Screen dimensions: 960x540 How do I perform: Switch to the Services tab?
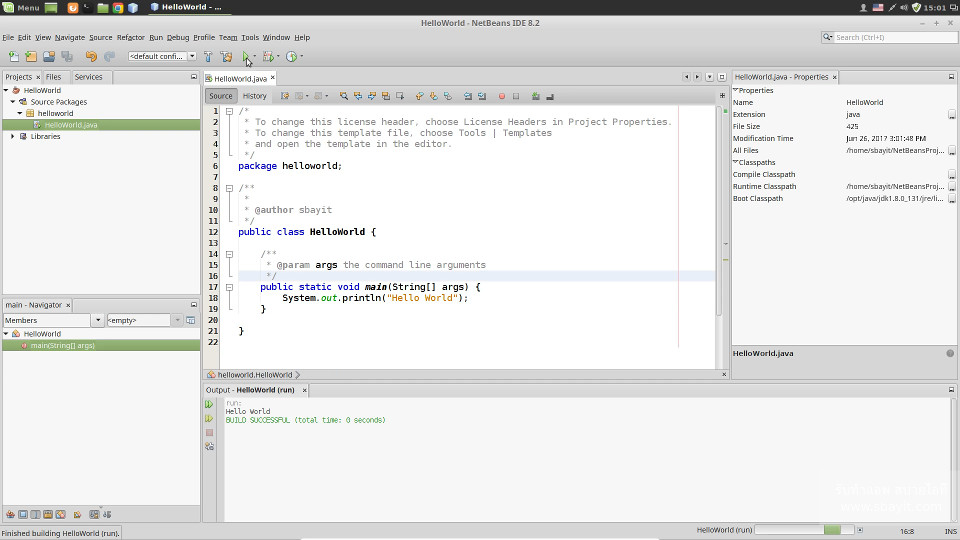[88, 77]
